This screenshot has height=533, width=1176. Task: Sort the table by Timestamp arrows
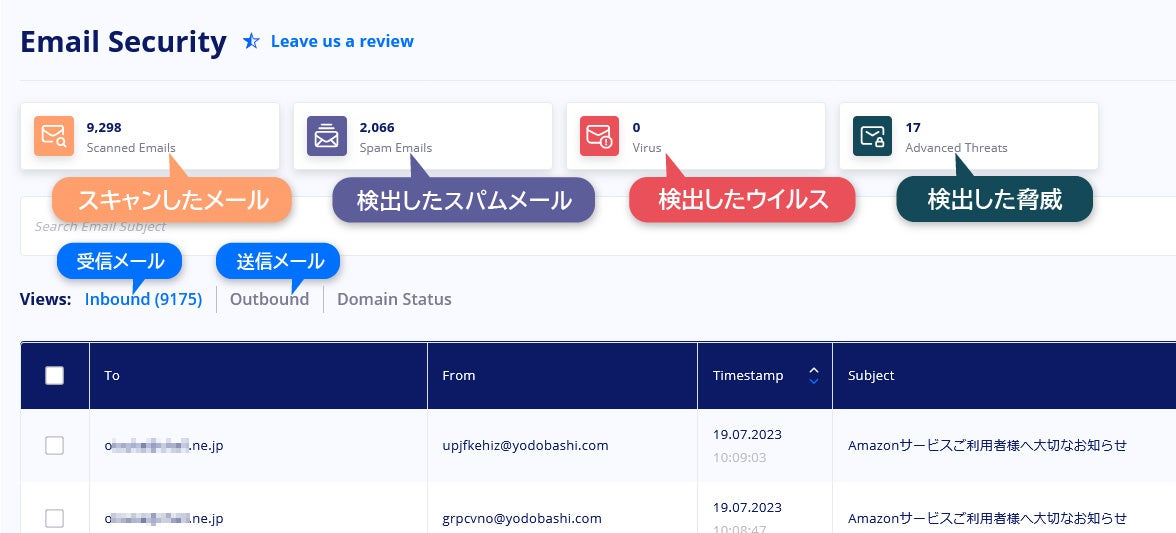tap(814, 376)
